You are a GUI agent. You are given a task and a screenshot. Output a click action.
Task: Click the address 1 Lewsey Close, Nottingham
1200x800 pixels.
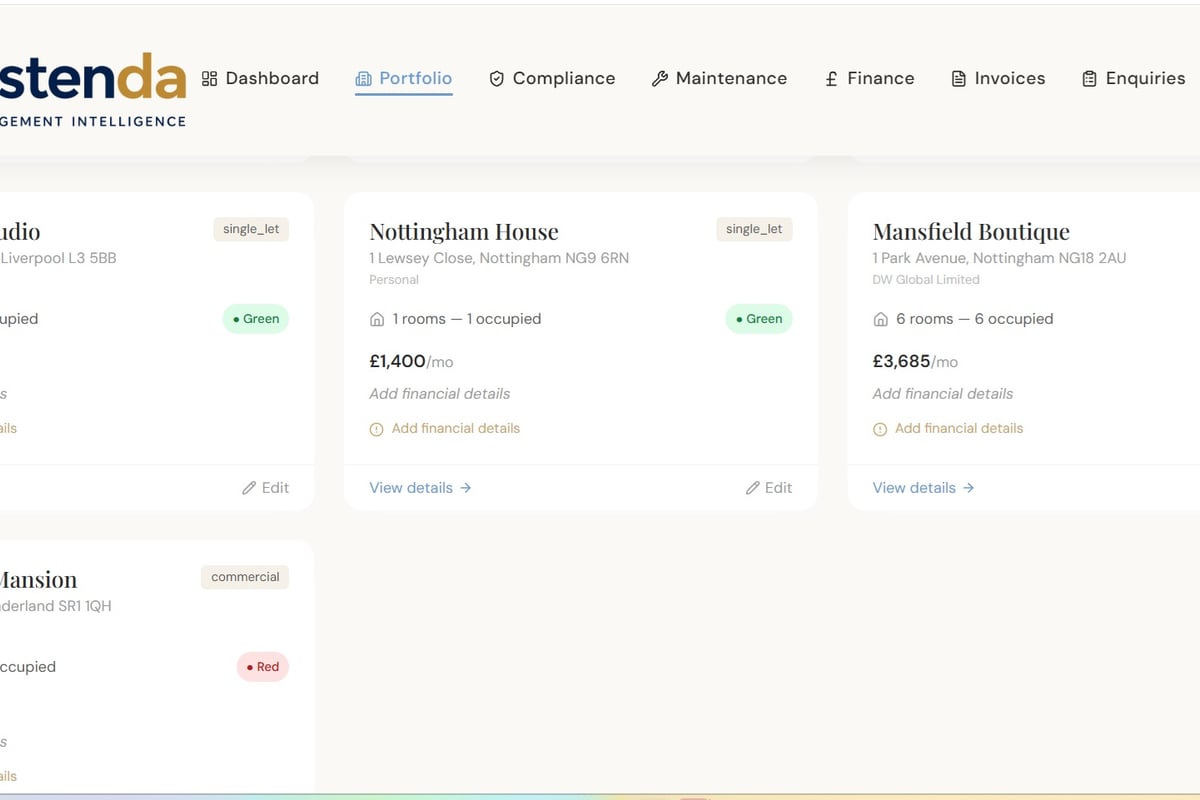tap(499, 258)
